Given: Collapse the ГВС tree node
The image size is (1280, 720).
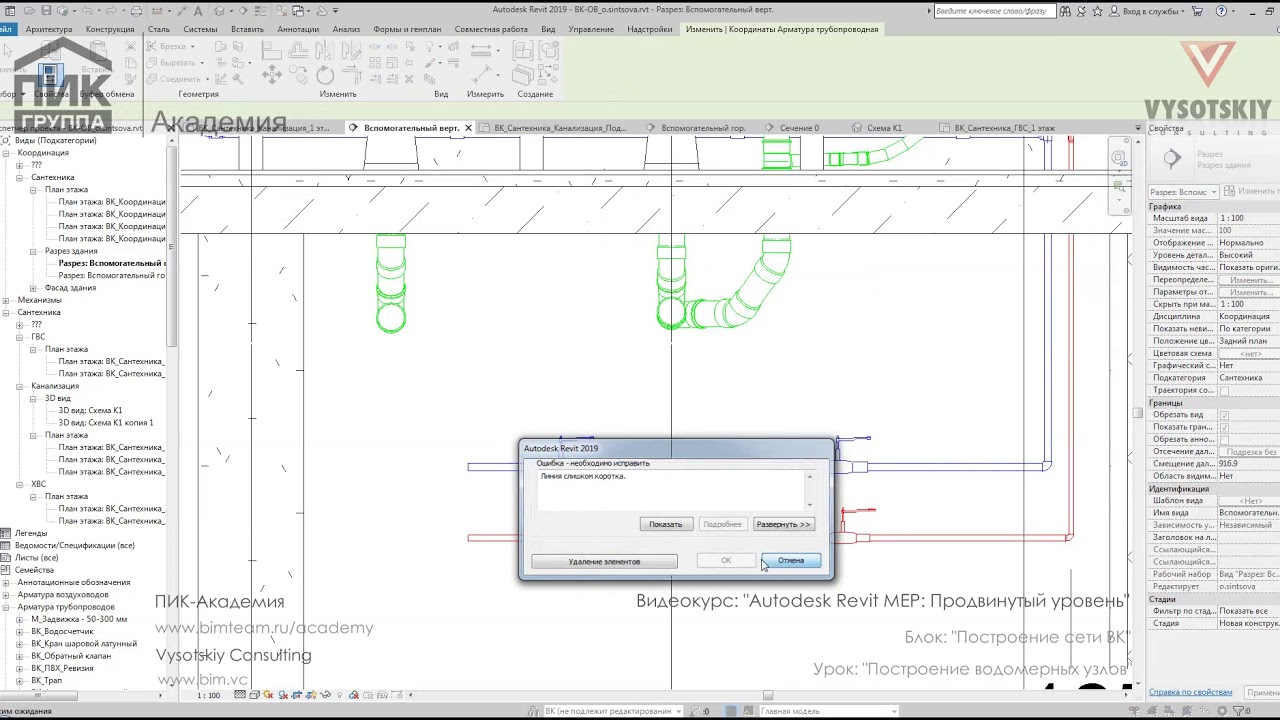Looking at the screenshot, I should [20, 337].
